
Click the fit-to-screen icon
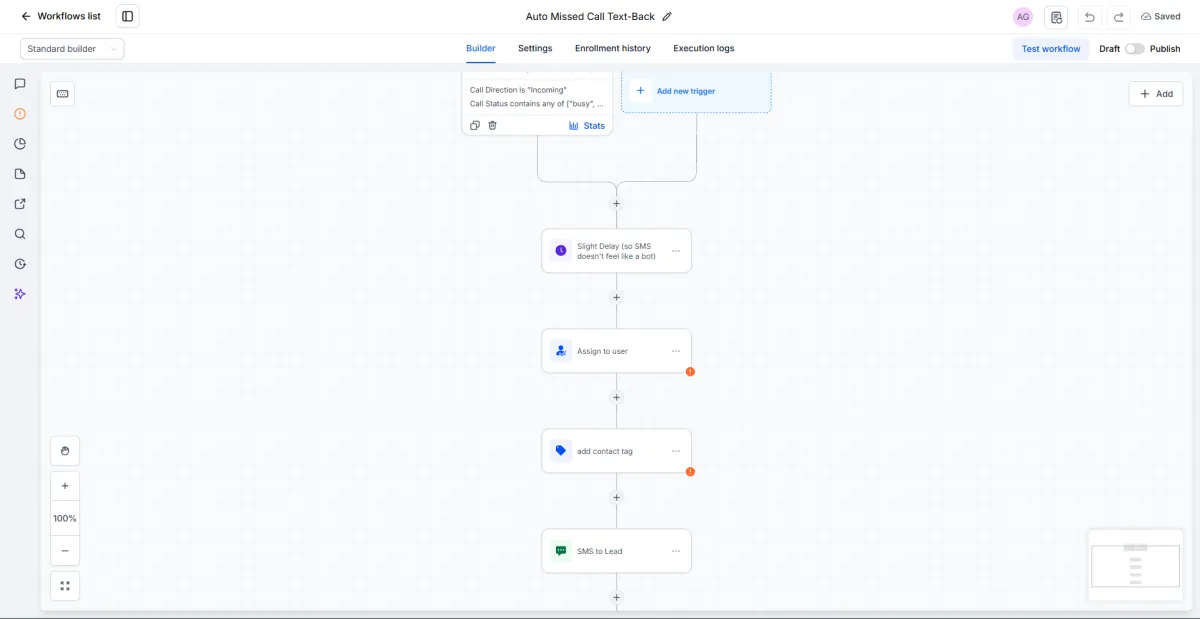(x=65, y=586)
